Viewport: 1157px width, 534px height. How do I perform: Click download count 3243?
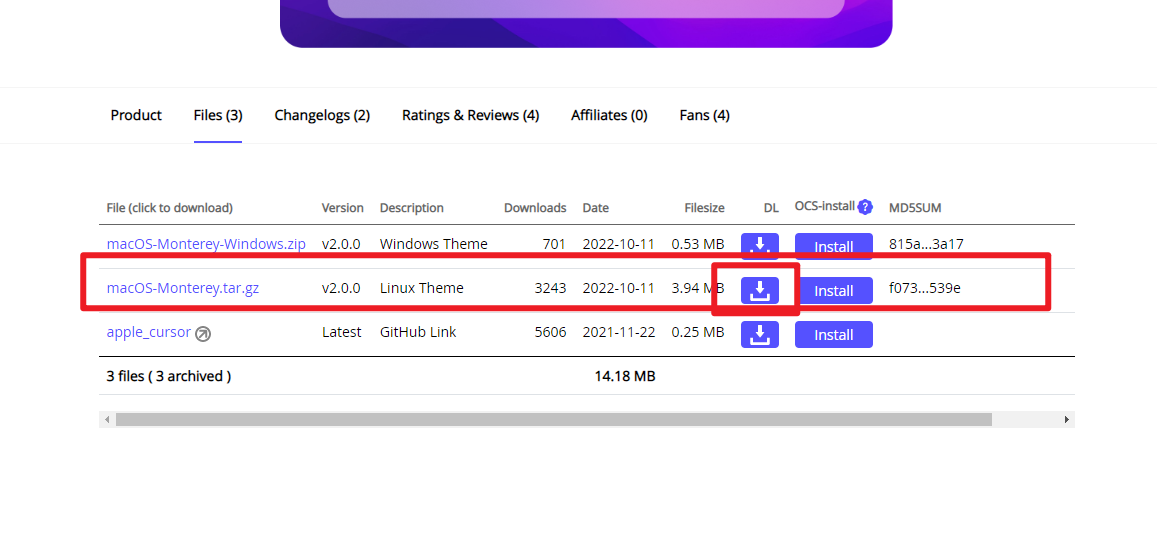coord(550,288)
